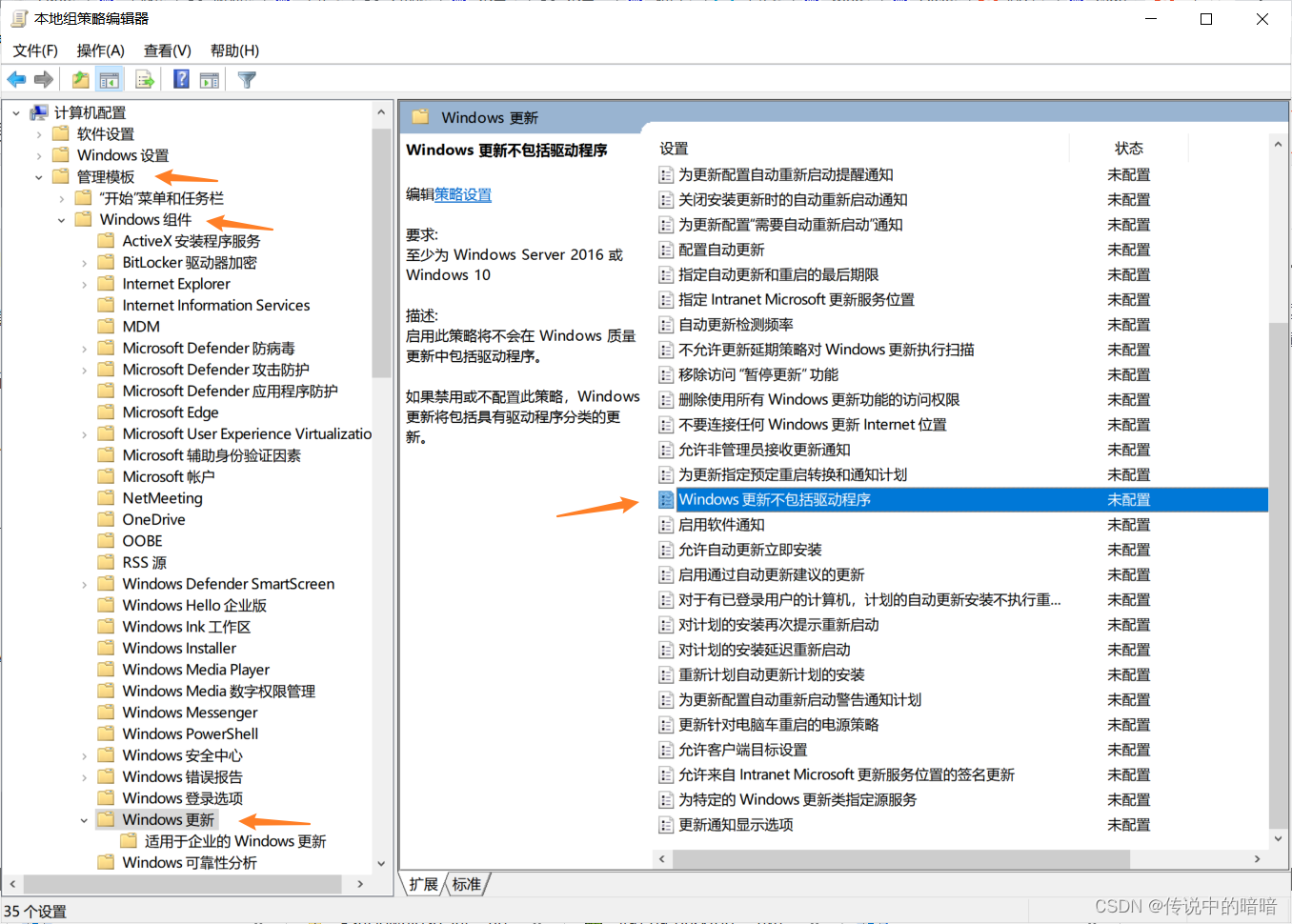
Task: Open the Help question-mark toolbar icon
Action: pos(181,80)
